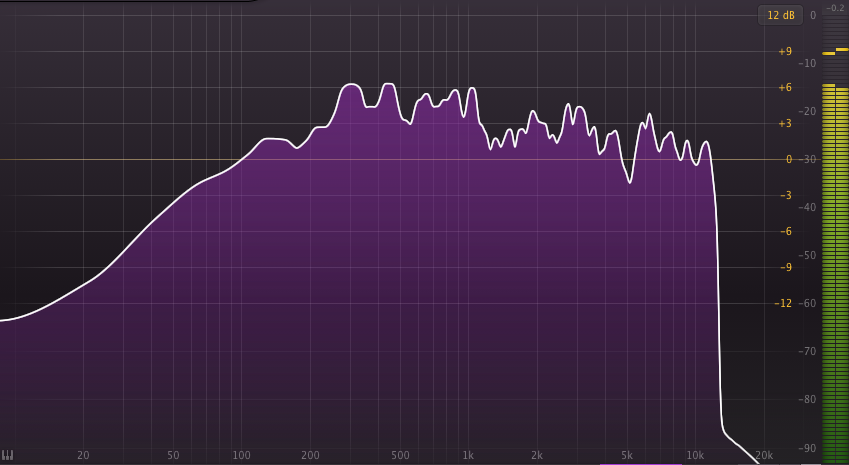
Task: Click the gray -60 analyzer scale label
Action: tap(807, 303)
